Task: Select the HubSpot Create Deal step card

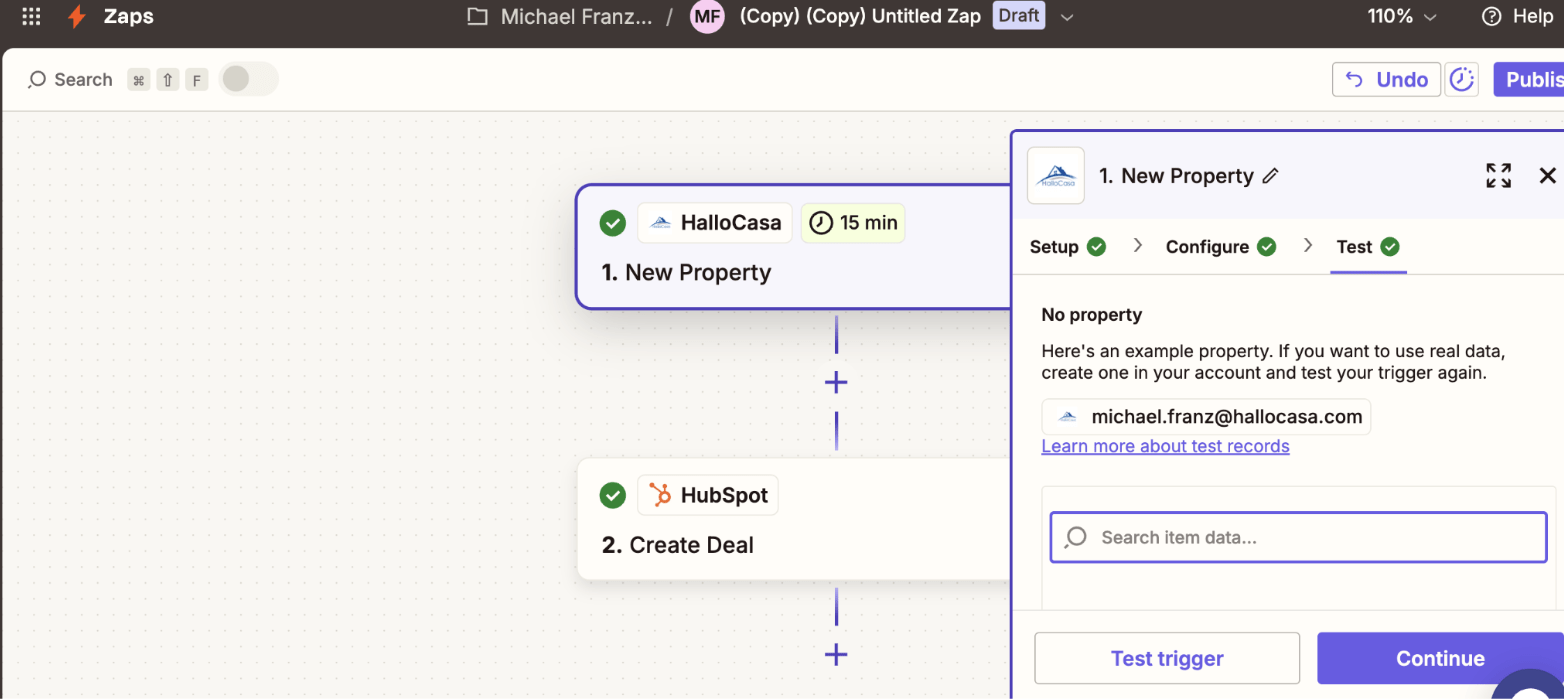Action: coord(794,519)
